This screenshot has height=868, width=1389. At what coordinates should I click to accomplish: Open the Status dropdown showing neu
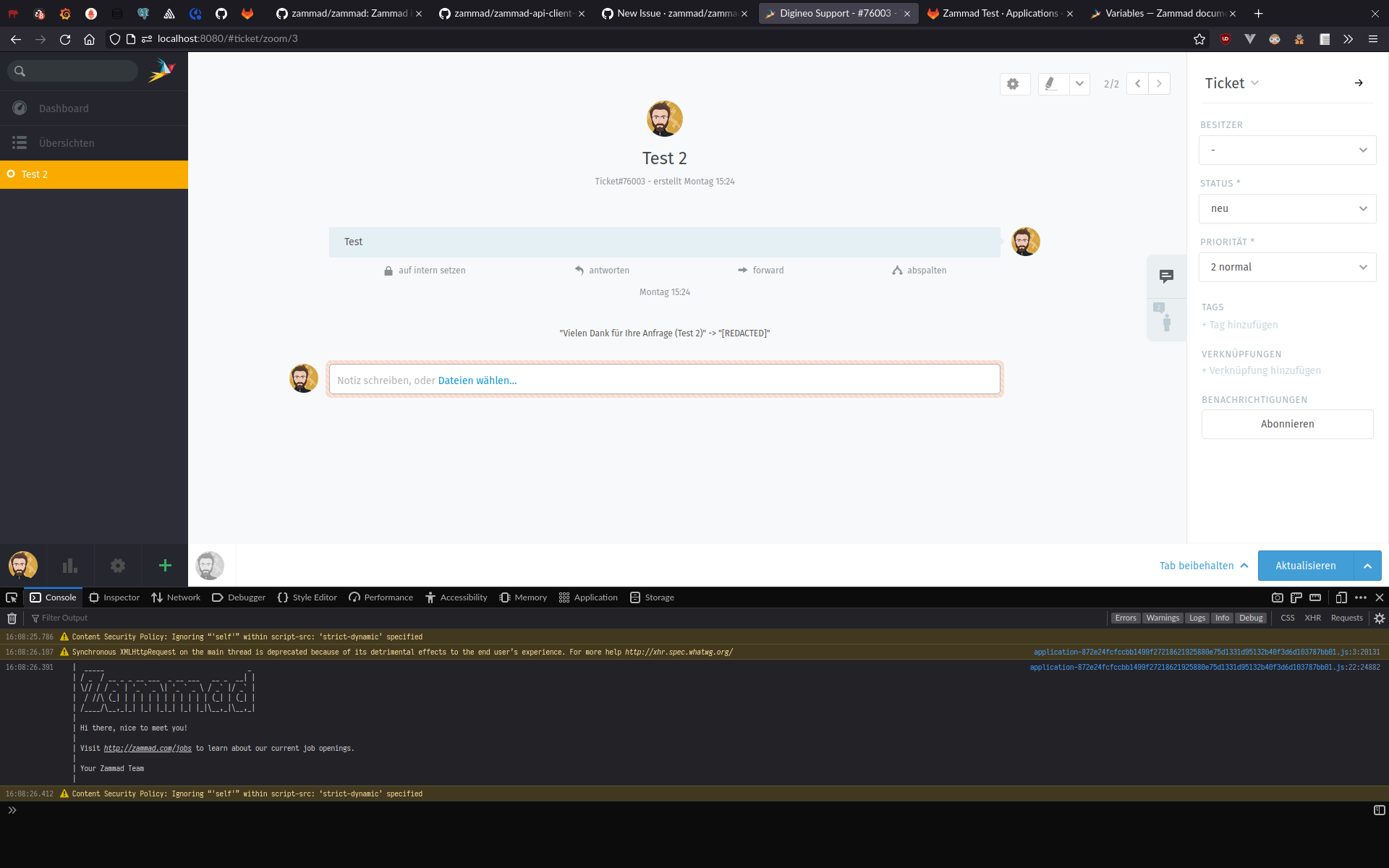click(x=1287, y=208)
